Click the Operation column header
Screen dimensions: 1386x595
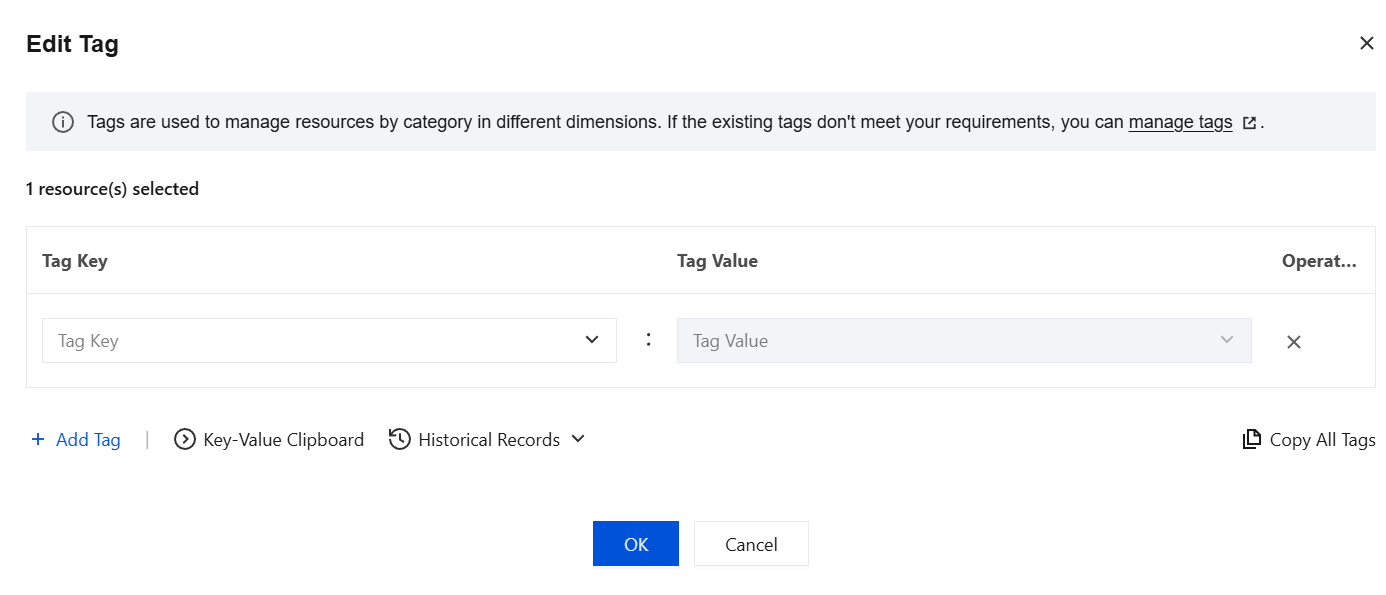tap(1319, 261)
